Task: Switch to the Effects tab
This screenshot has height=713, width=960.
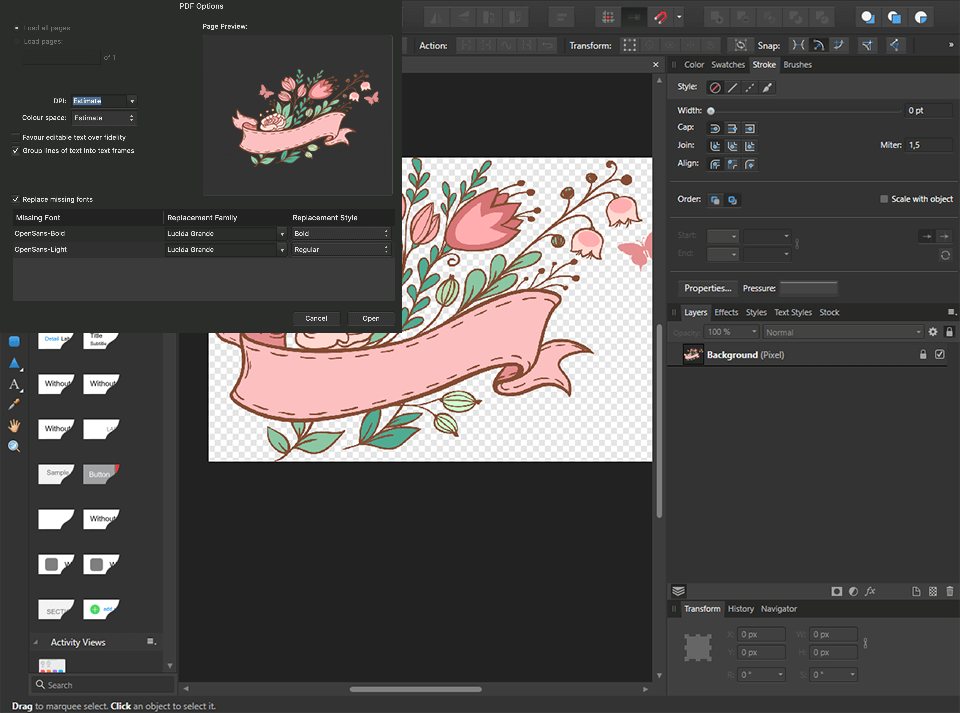Action: click(726, 312)
